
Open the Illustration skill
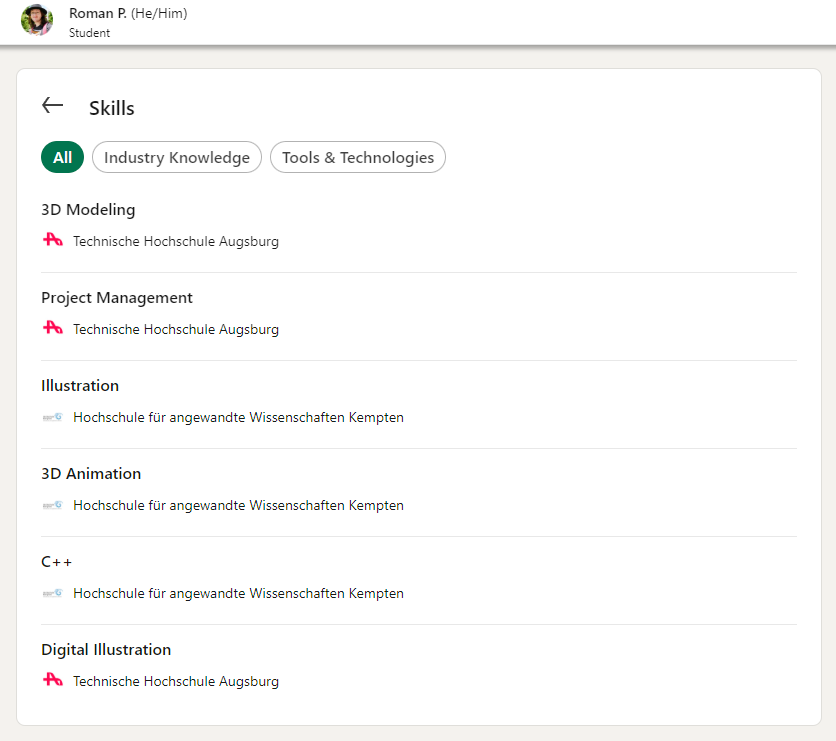tap(80, 385)
